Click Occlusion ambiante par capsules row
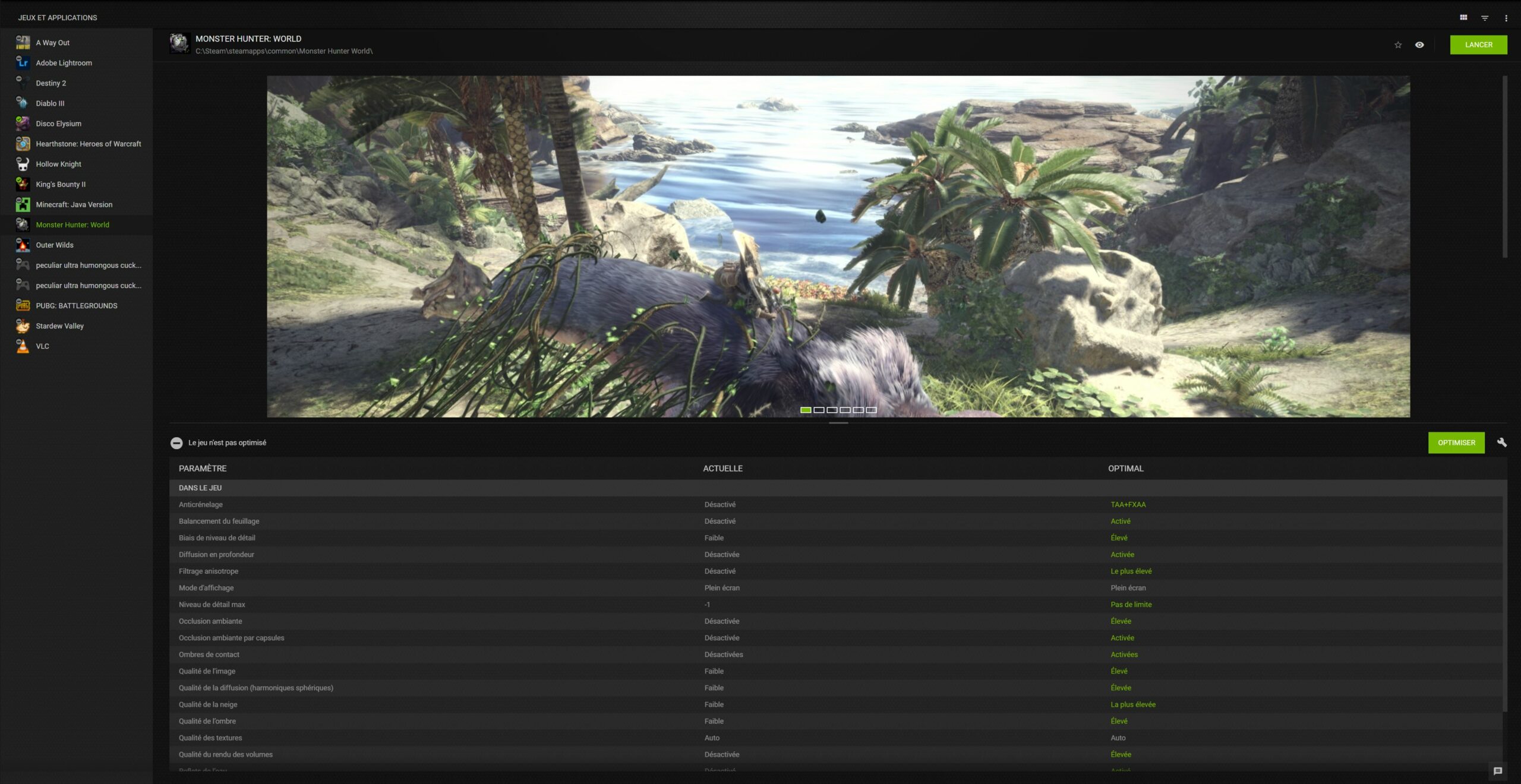1521x784 pixels. [x=836, y=637]
